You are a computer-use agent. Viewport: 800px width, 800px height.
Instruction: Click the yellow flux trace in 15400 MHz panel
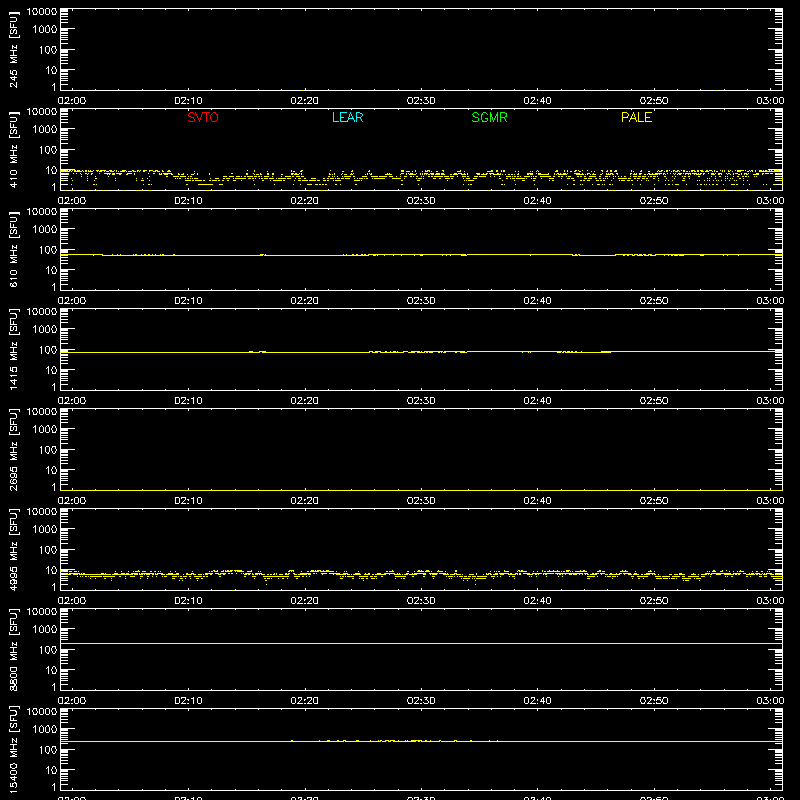(x=421, y=741)
